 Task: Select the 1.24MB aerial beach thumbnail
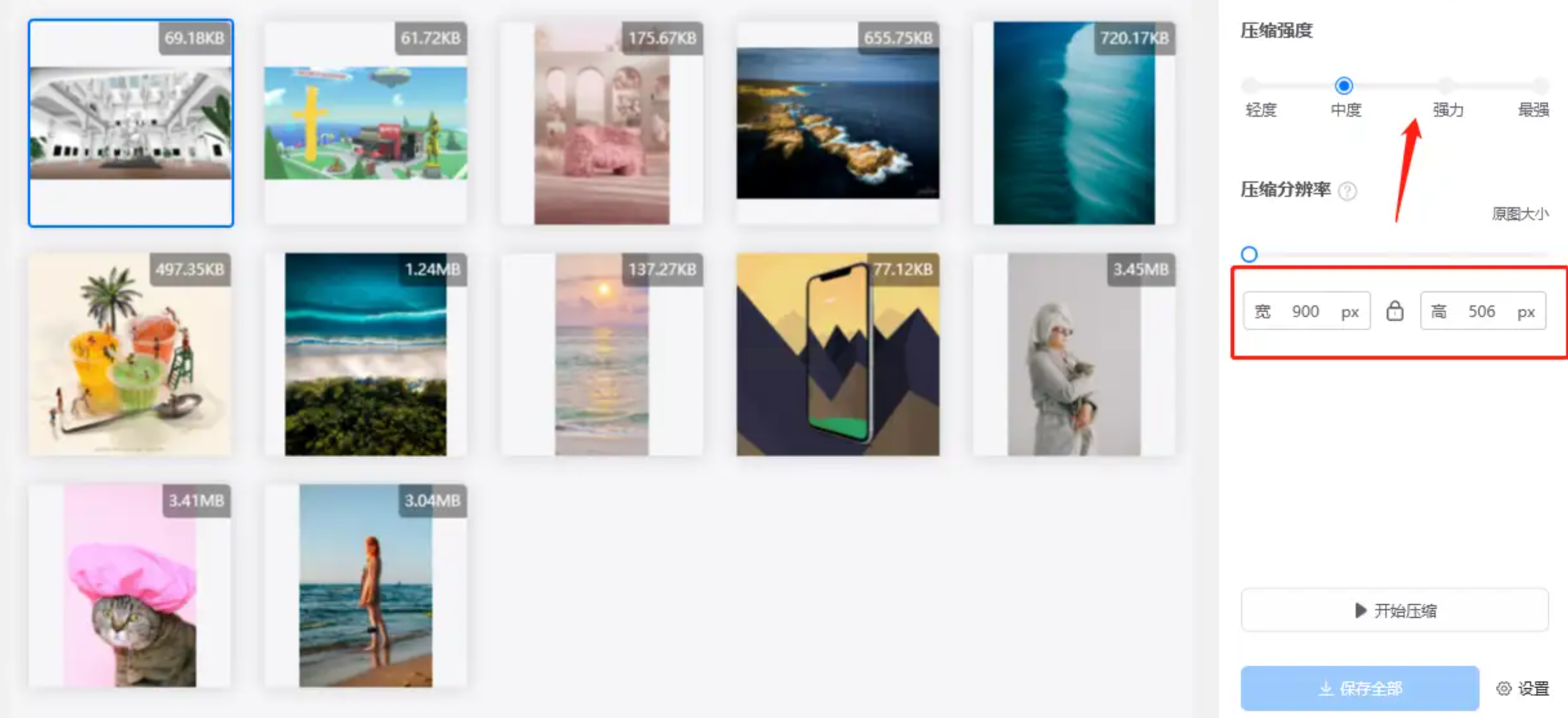(366, 354)
